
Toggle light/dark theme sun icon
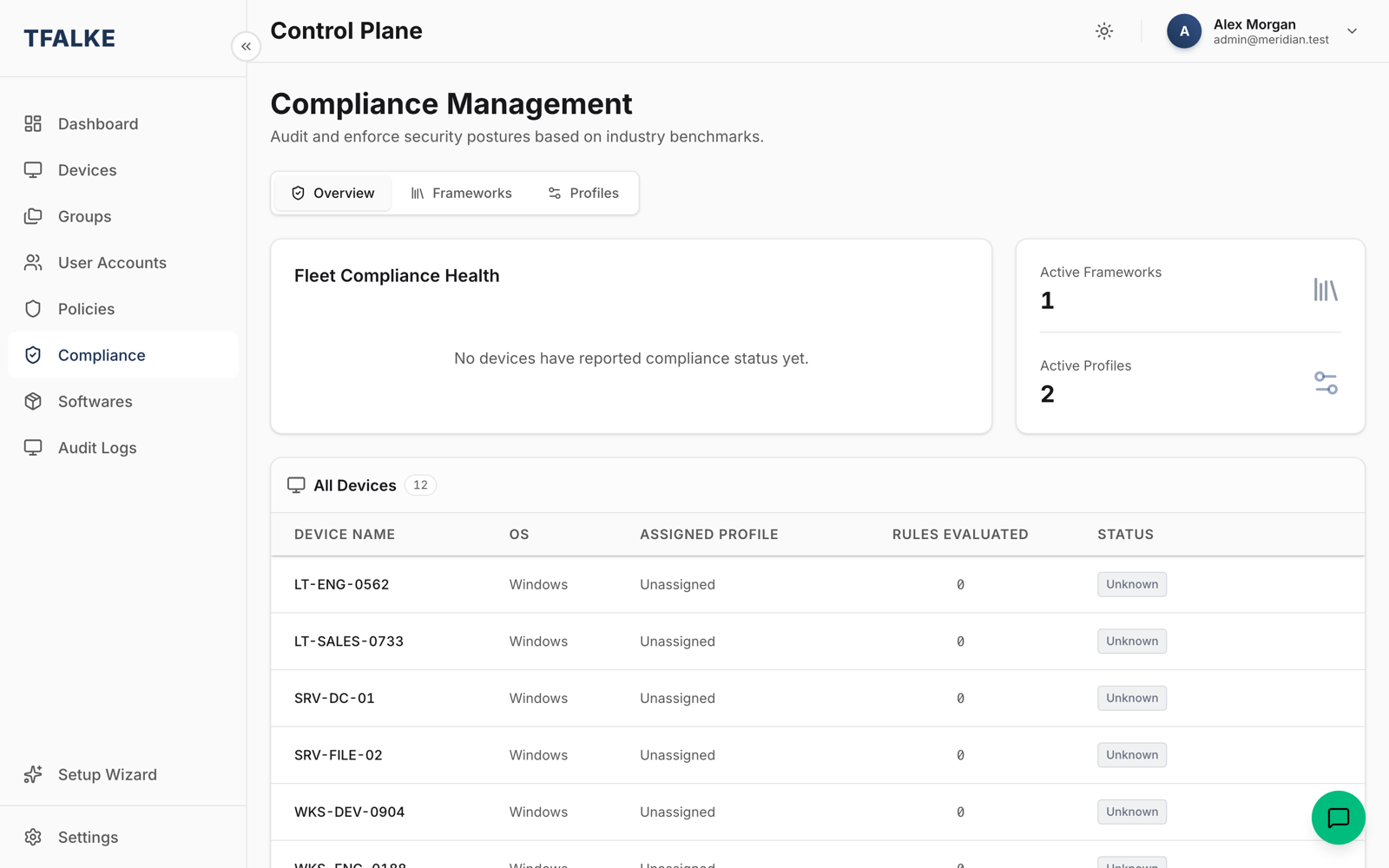click(x=1104, y=31)
